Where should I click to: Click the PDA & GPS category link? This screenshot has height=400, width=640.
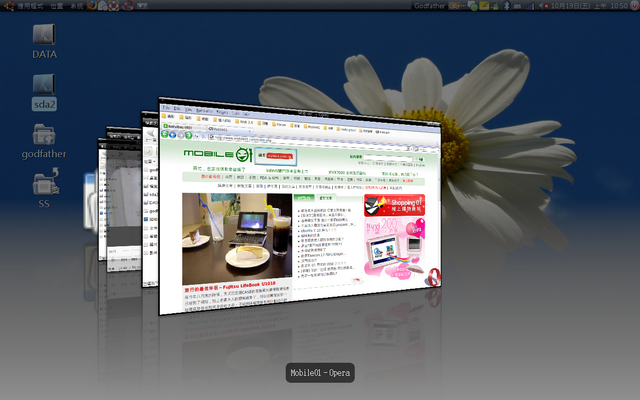coord(269,178)
